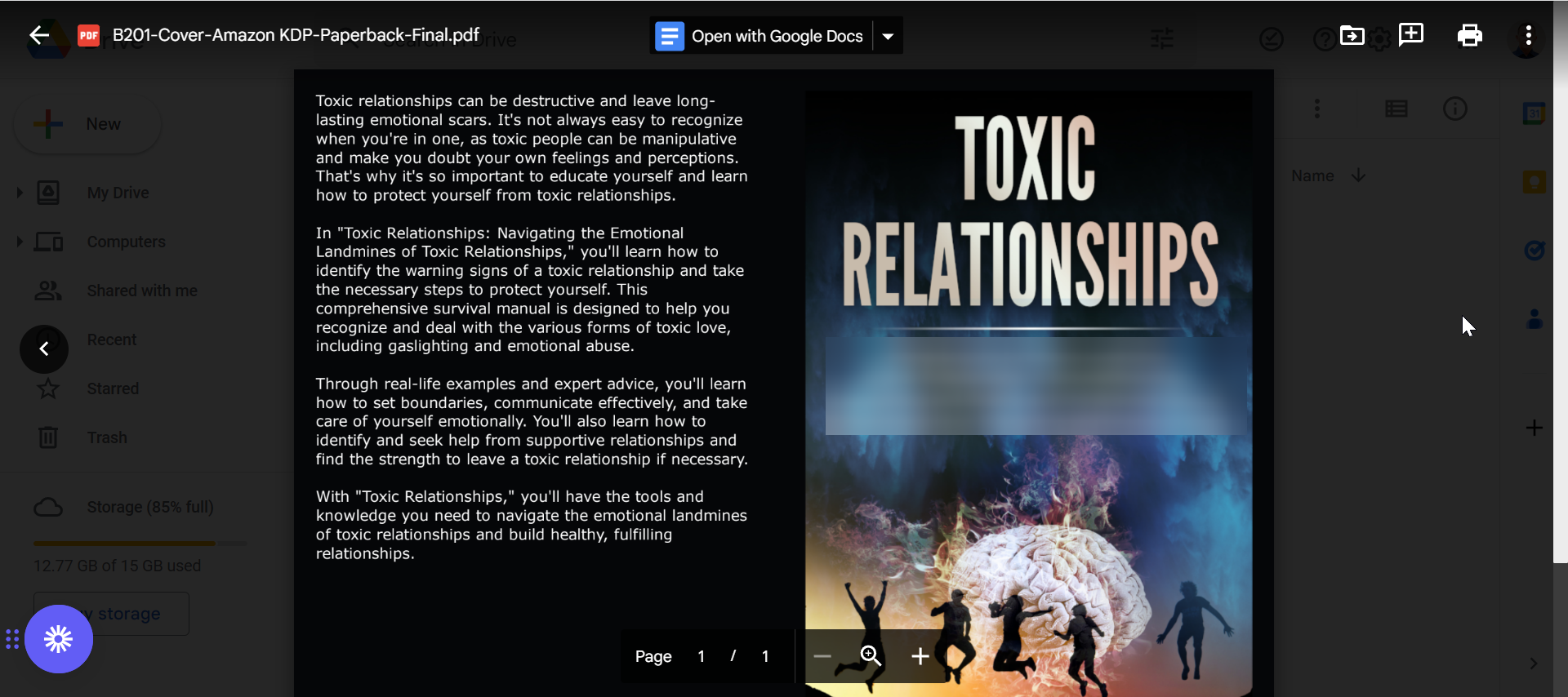
Task: Click the vertical scrollbar on the right edge
Action: 1560,281
